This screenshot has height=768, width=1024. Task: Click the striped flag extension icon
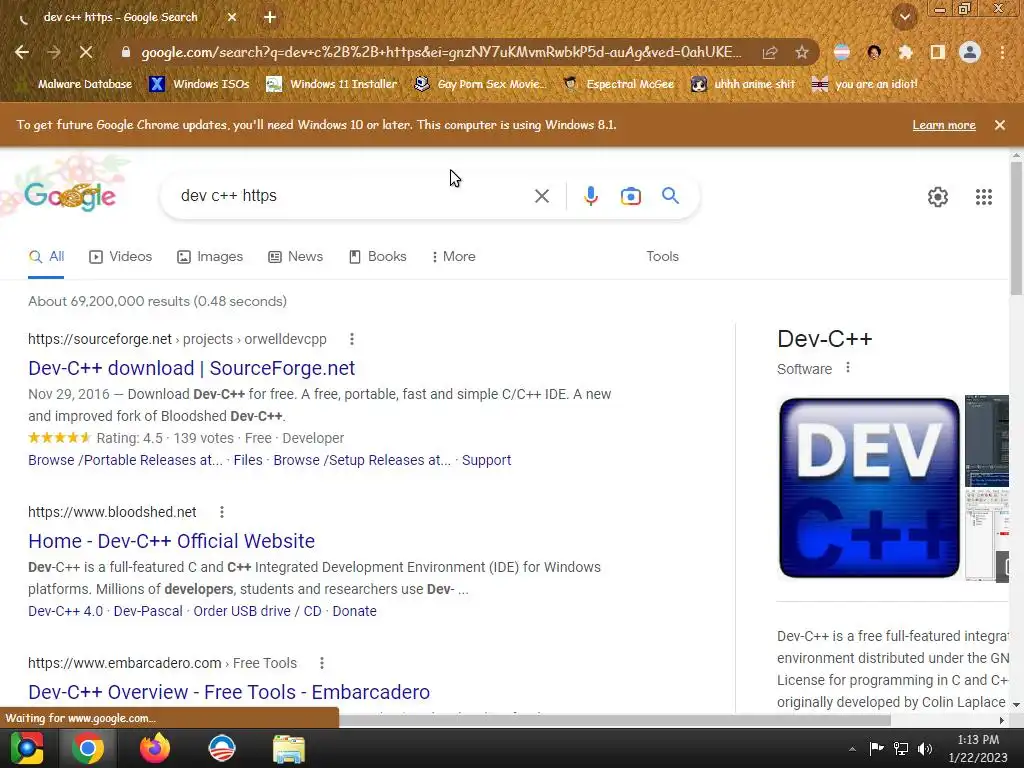pos(842,52)
